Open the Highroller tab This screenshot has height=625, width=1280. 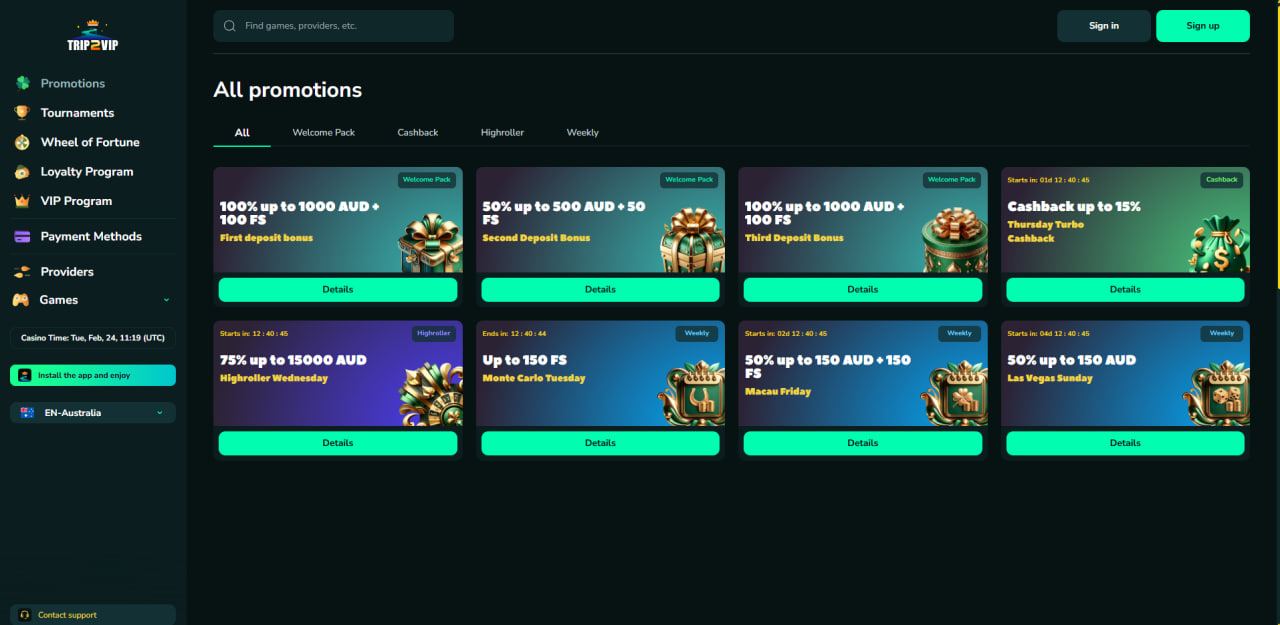(x=502, y=132)
